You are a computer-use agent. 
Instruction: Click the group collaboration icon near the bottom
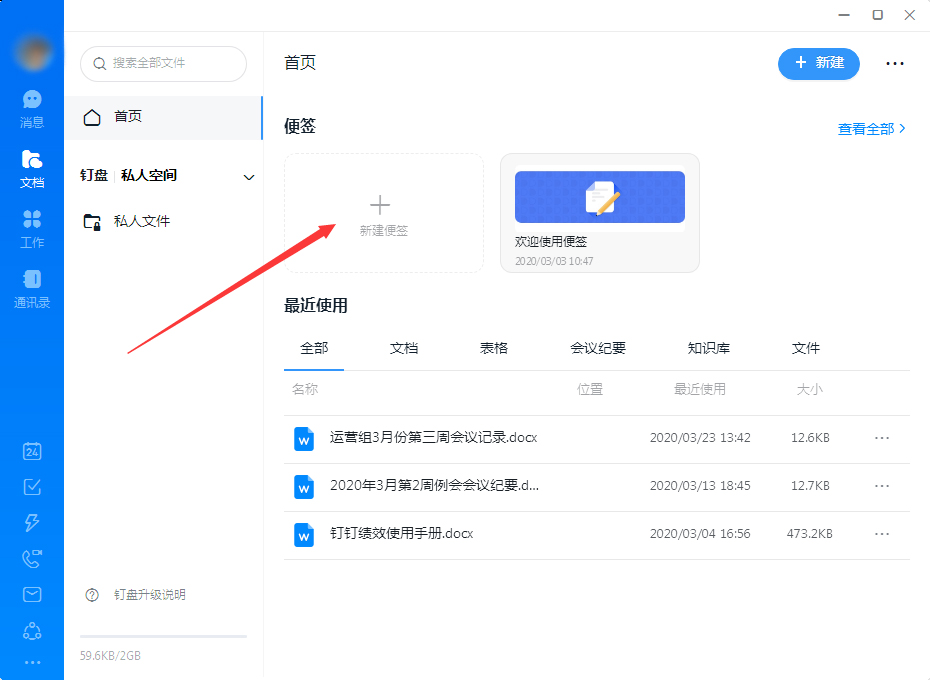pos(31,630)
